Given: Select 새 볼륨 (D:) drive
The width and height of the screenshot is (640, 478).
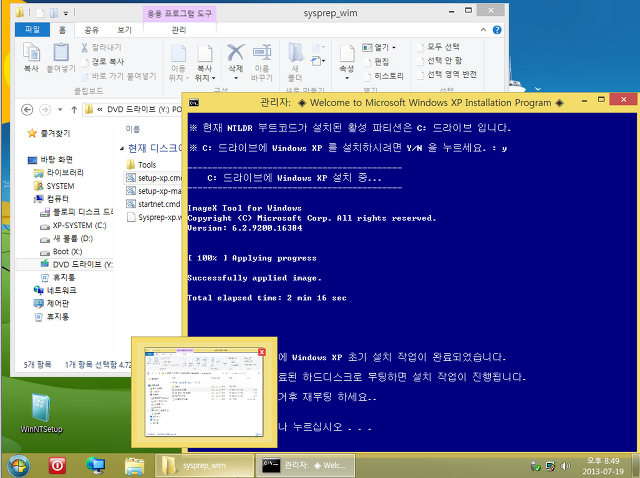Looking at the screenshot, I should (67, 238).
